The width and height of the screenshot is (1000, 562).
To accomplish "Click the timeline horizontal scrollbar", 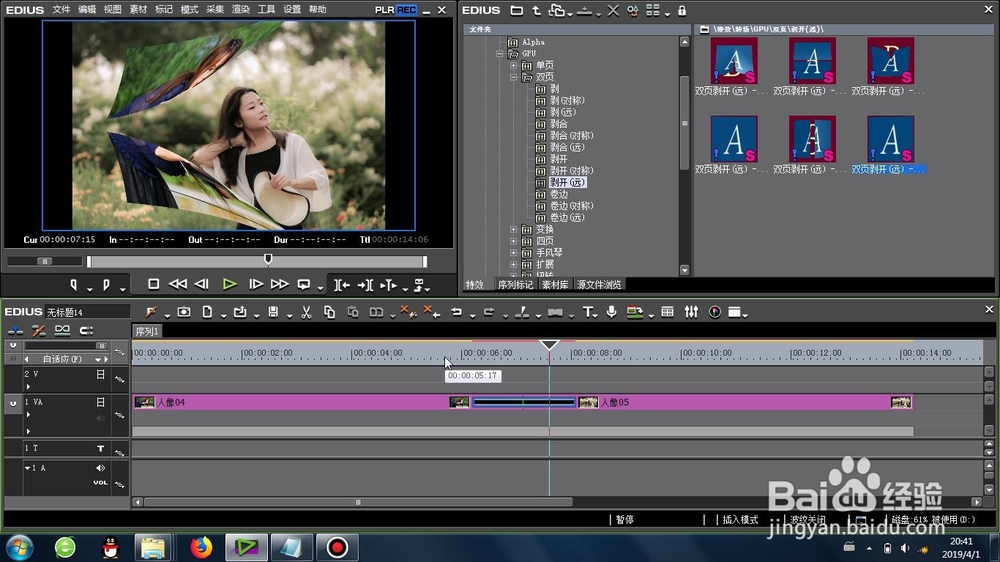I will [x=358, y=502].
